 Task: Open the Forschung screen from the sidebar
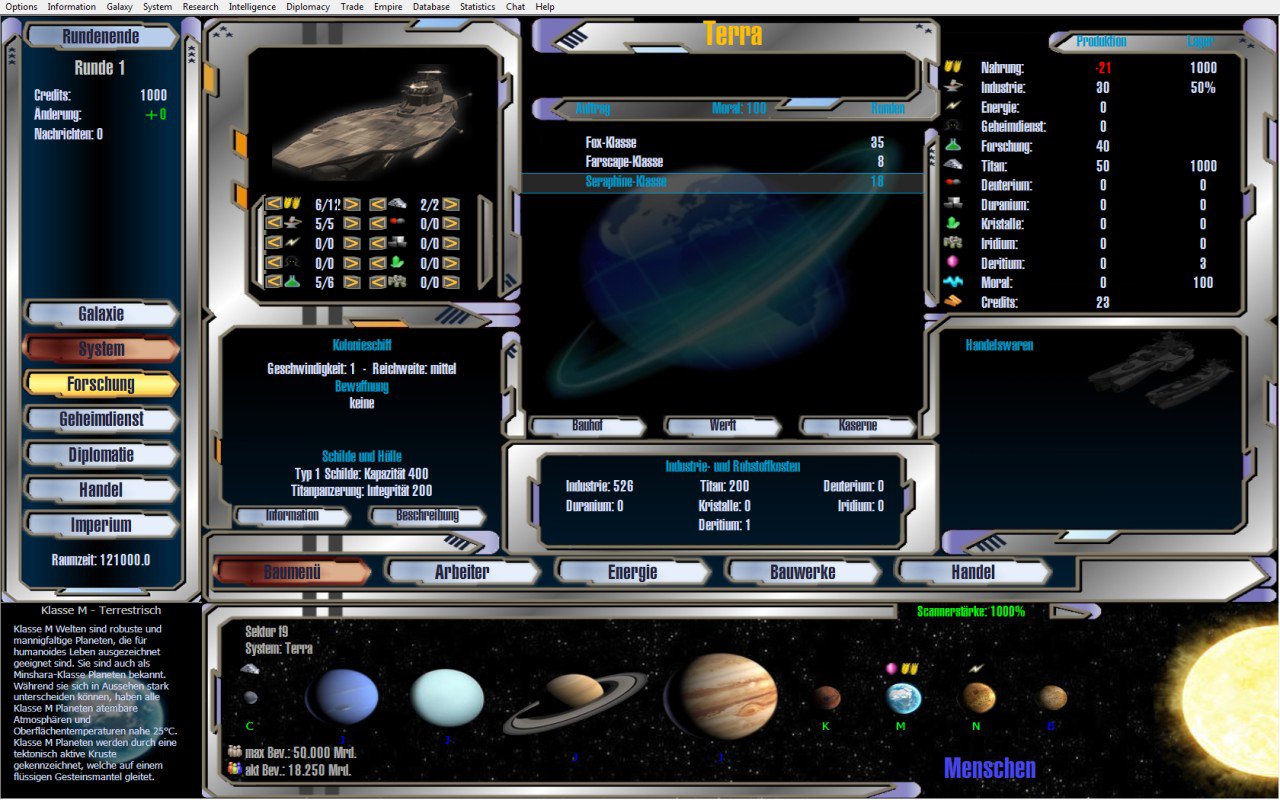101,384
